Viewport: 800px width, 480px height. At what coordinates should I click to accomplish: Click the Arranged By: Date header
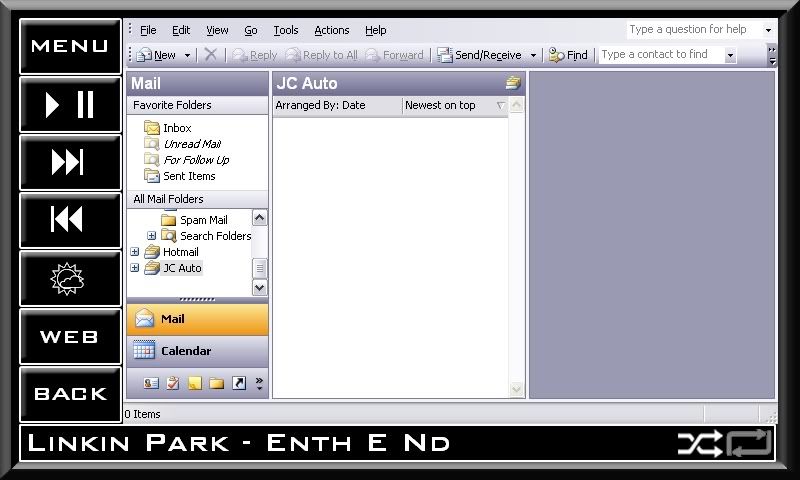point(337,106)
